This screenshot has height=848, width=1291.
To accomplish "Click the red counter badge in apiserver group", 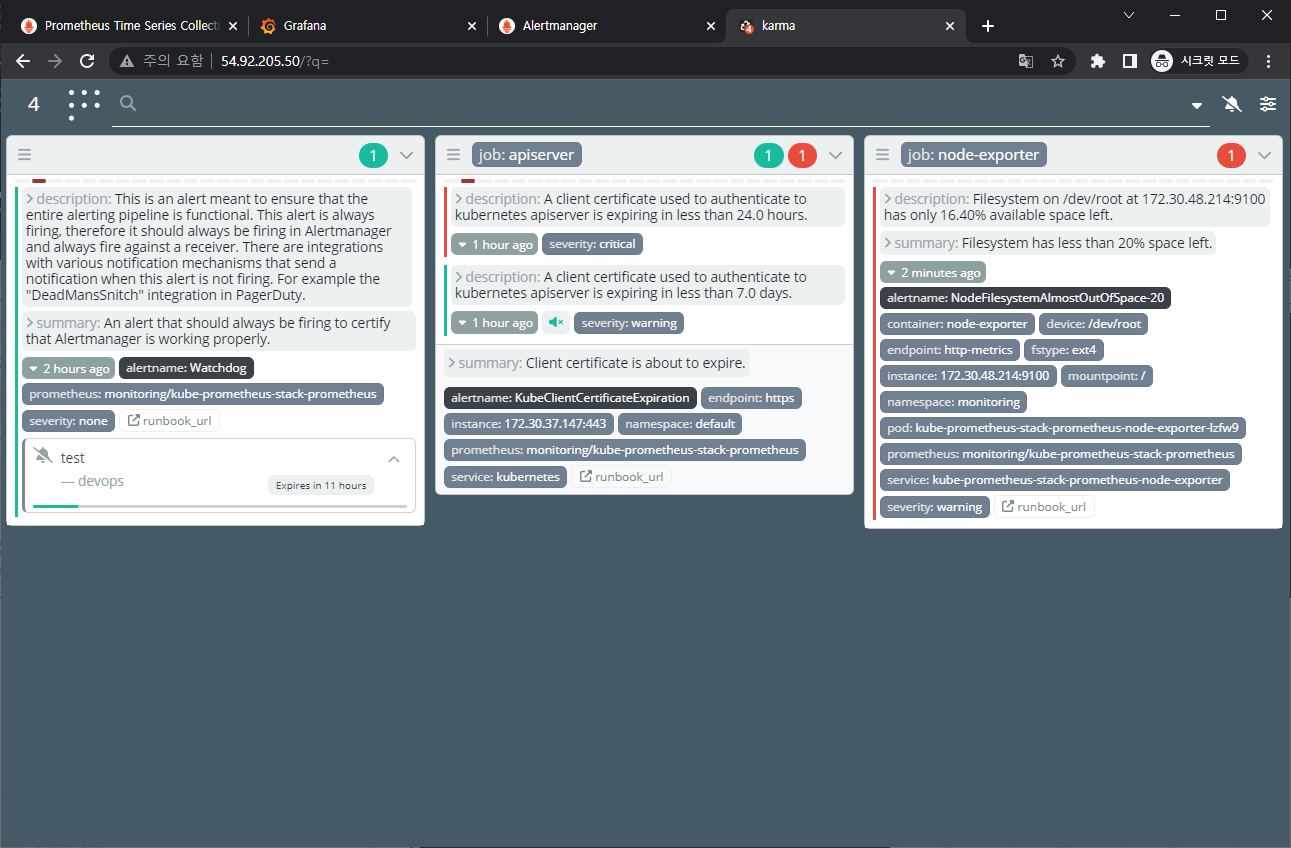I will pos(802,155).
